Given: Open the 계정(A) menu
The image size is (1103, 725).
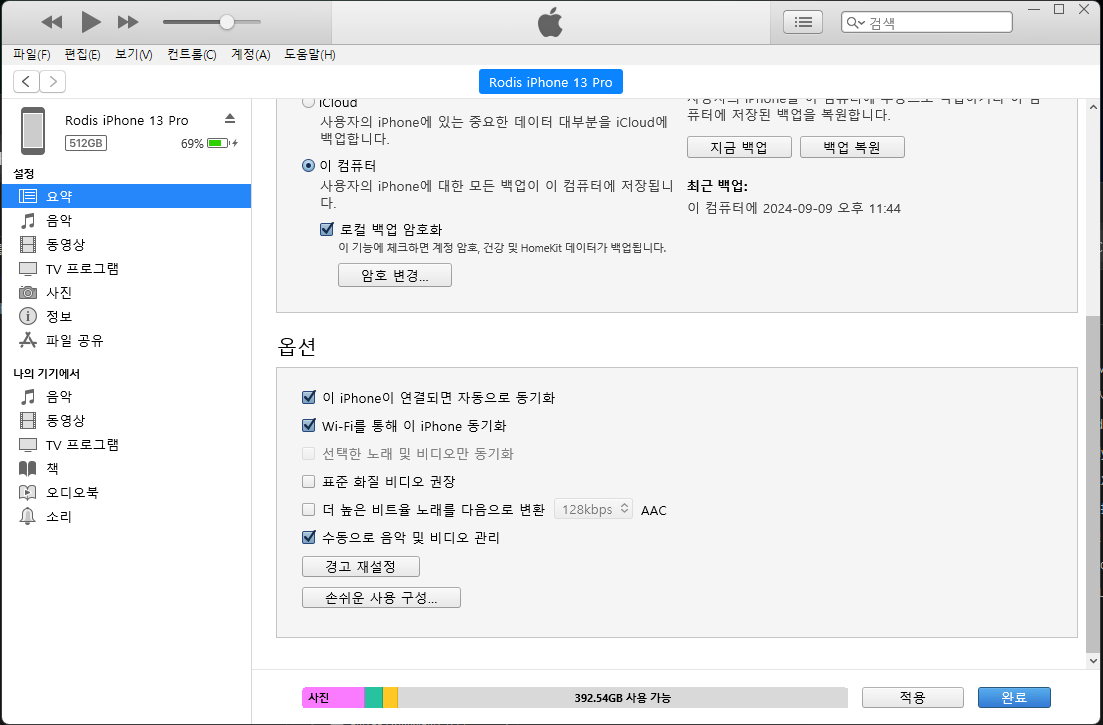Looking at the screenshot, I should pos(250,54).
